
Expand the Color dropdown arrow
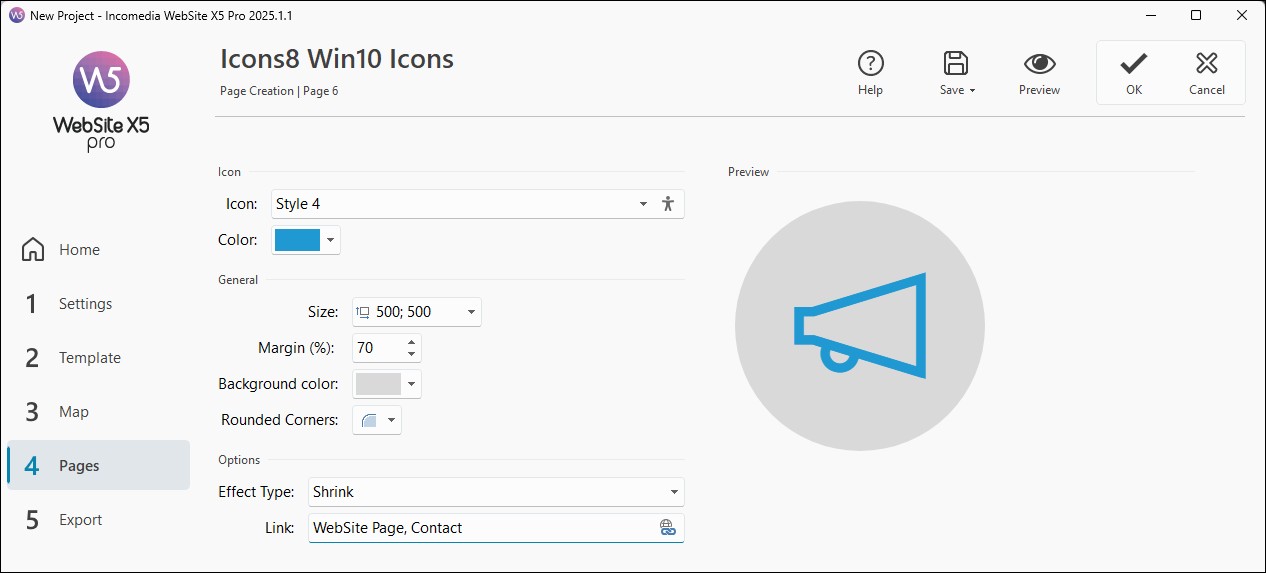pyautogui.click(x=331, y=240)
